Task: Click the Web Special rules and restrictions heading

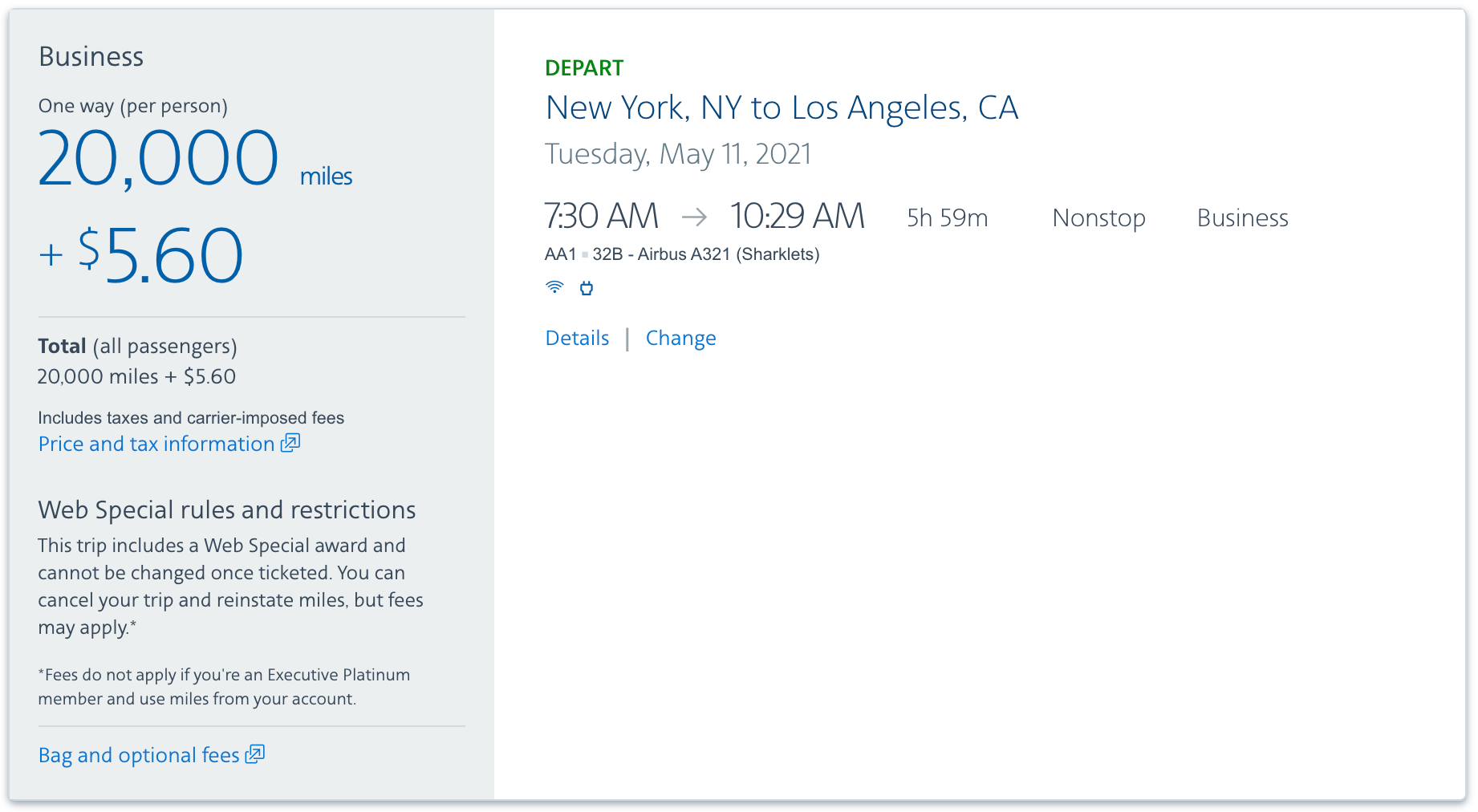Action: coord(227,510)
